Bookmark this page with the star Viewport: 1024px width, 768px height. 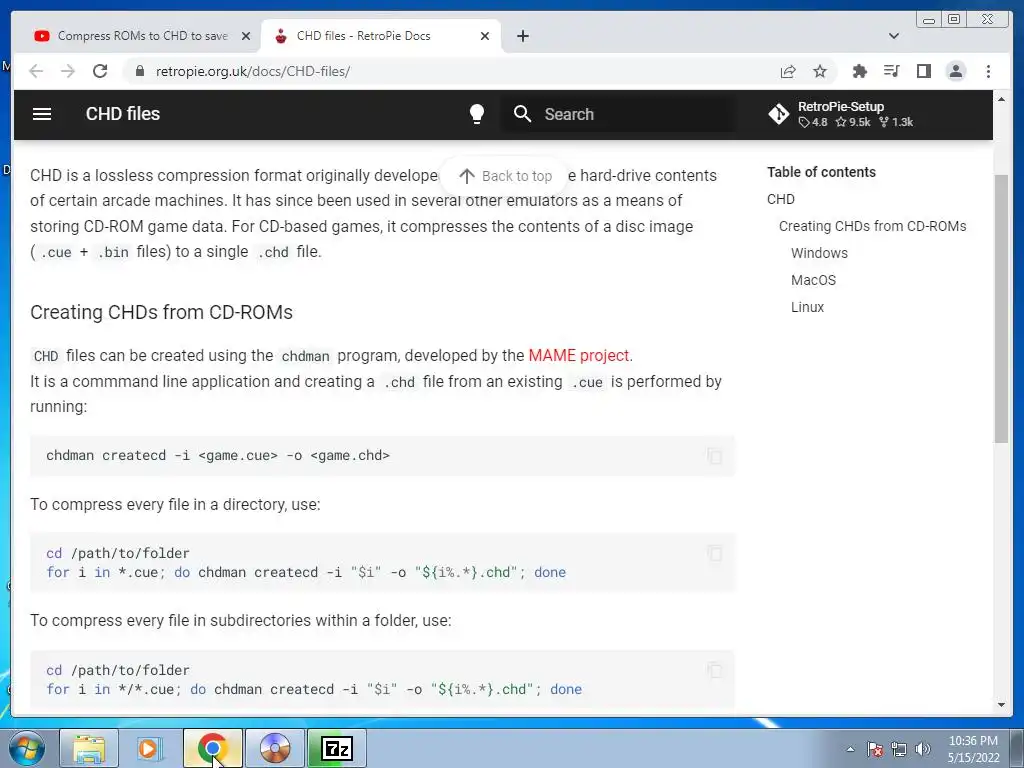[x=820, y=71]
